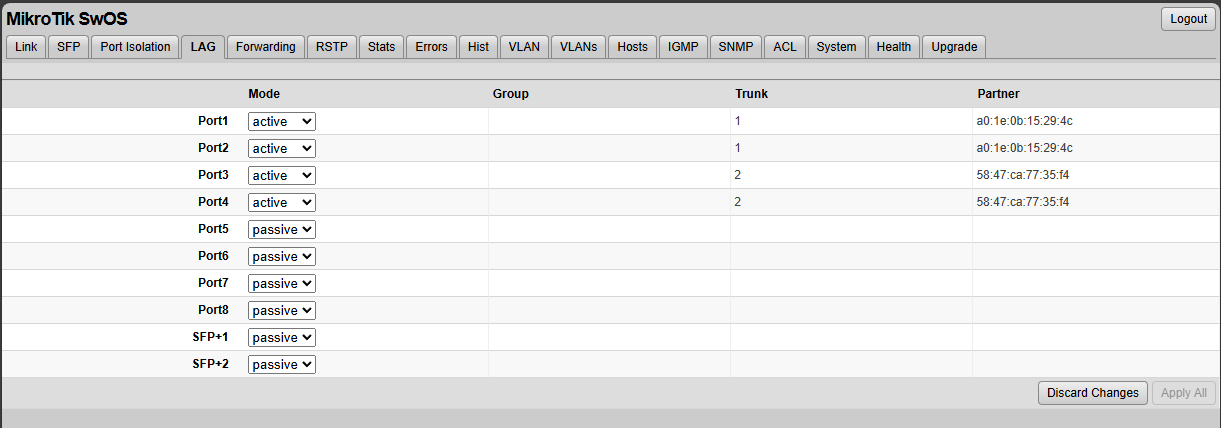Change the Port8 LAG mode dropdown
The height and width of the screenshot is (428, 1221).
click(x=282, y=310)
